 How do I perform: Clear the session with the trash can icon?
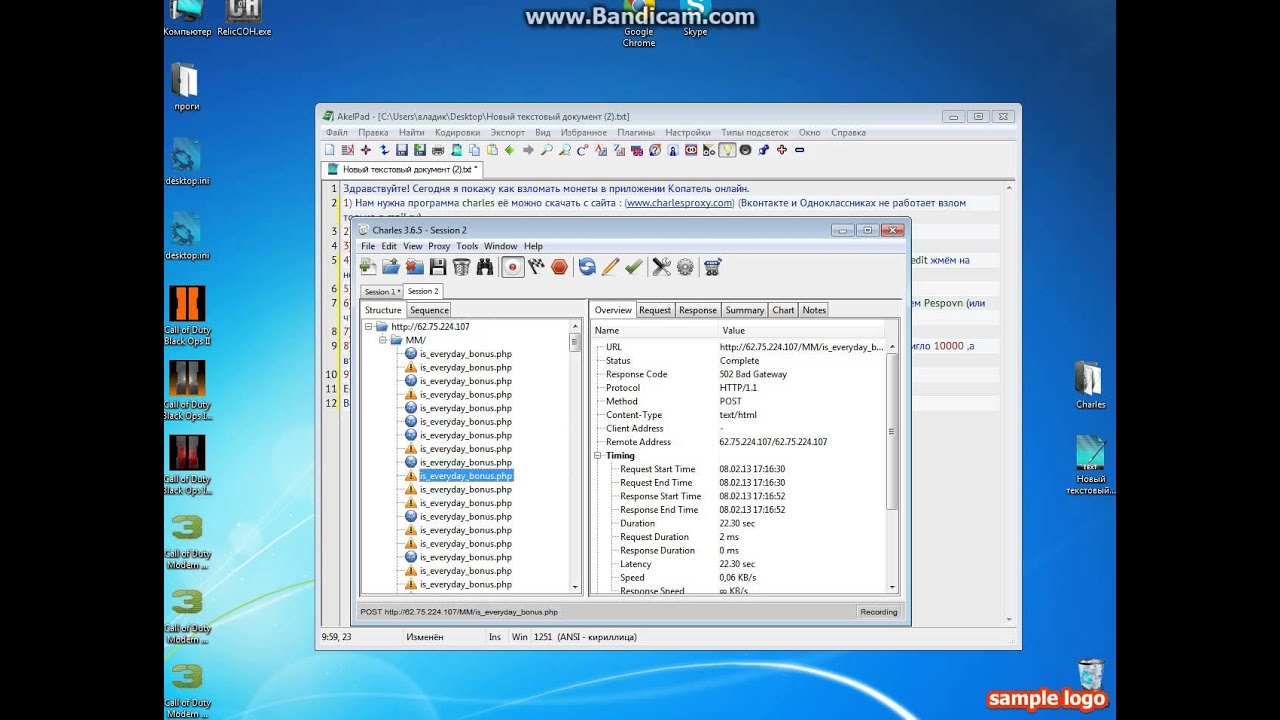(x=461, y=267)
